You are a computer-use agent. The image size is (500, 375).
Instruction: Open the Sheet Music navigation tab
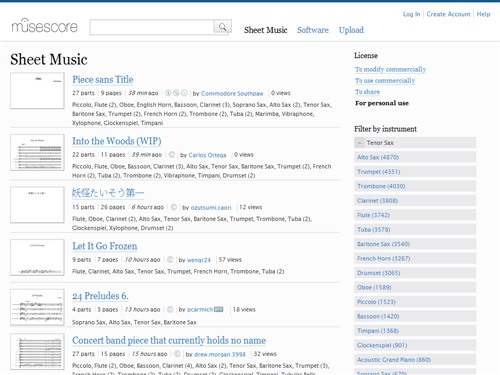click(266, 30)
